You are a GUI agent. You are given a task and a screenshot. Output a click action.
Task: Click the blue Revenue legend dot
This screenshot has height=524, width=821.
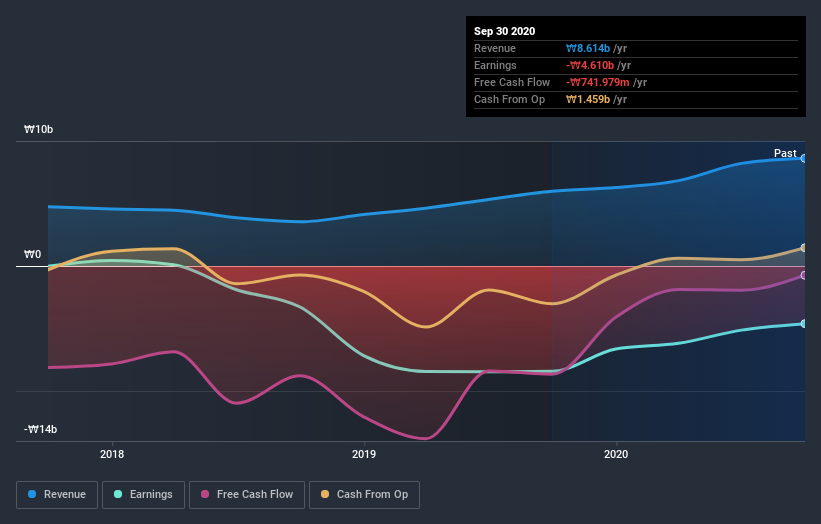(32, 494)
